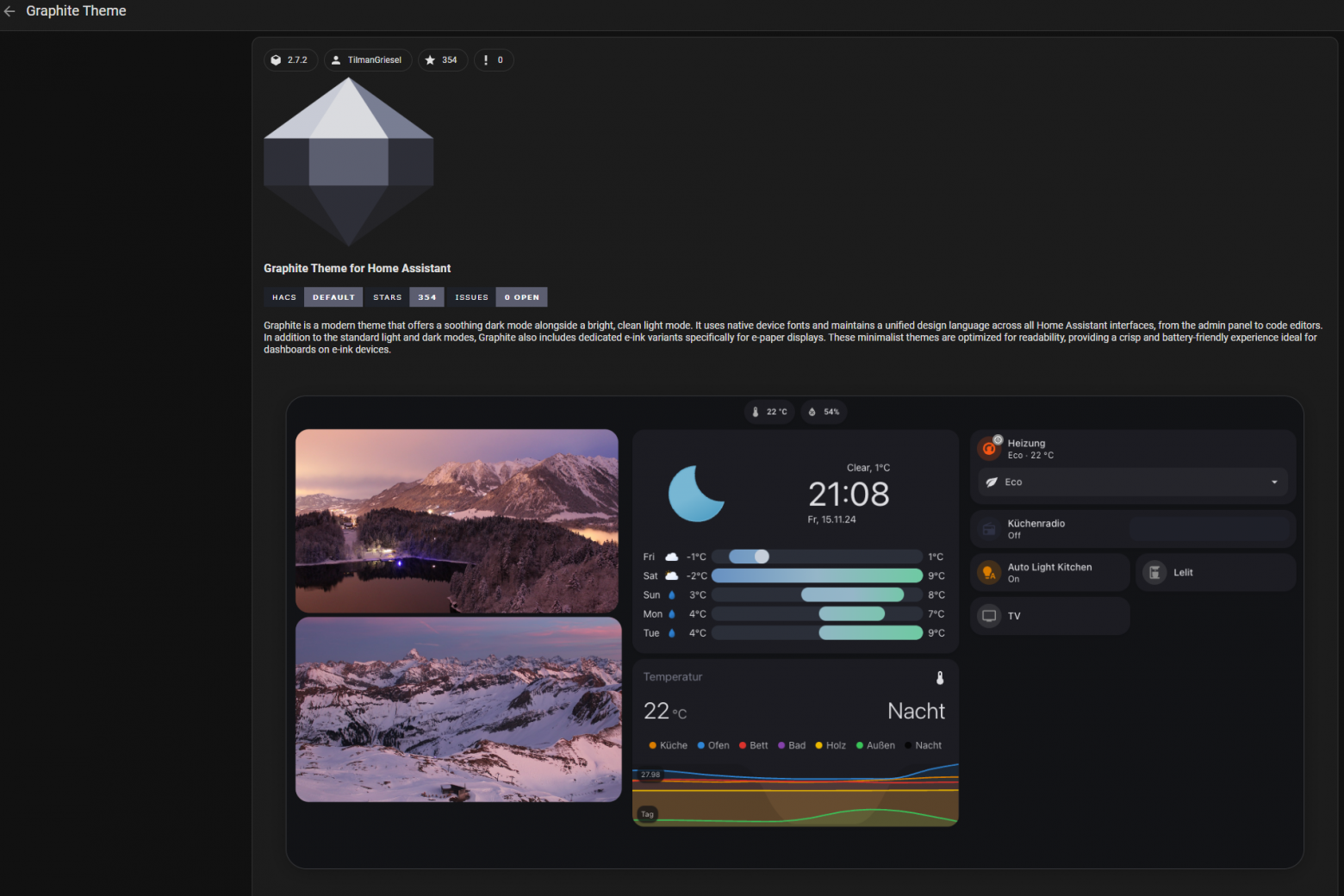
Task: Click the Heizung 'Eco · 22 °C' status text
Action: [x=1030, y=456]
